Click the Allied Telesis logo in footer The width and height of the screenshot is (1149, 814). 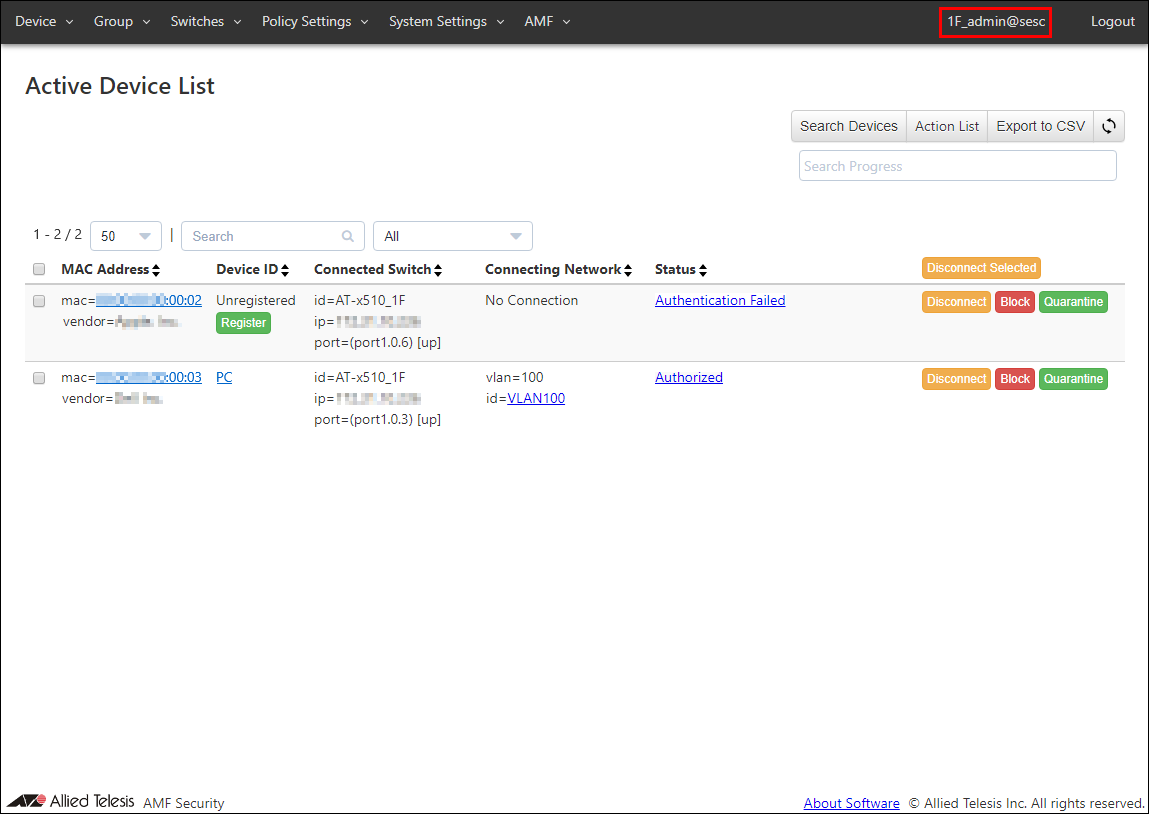[x=70, y=802]
